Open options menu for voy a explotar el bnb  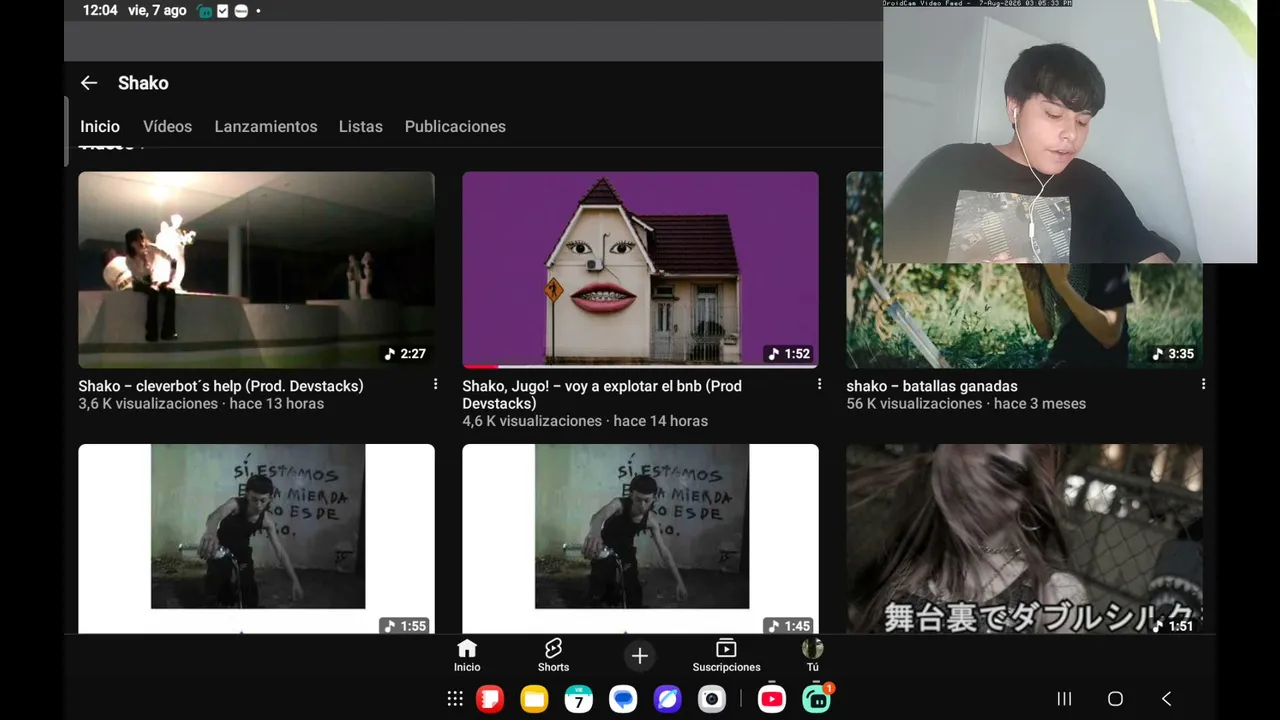[819, 385]
